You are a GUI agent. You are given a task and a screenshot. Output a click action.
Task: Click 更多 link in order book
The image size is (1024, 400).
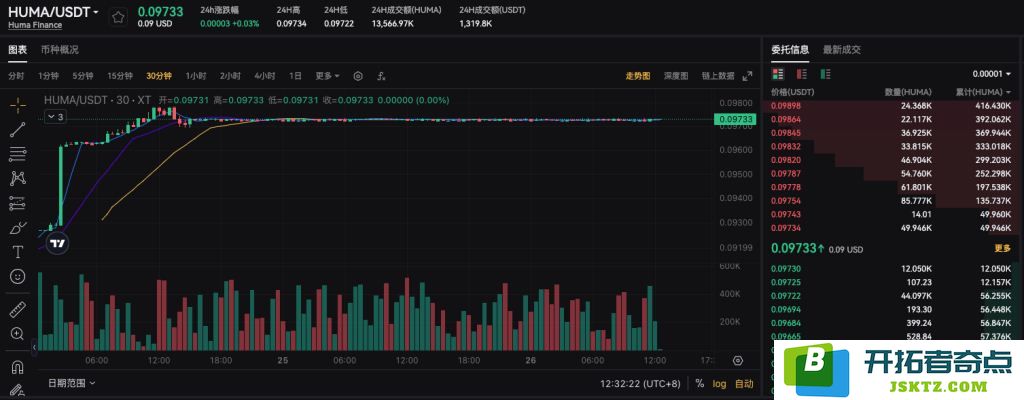pyautogui.click(x=1002, y=248)
